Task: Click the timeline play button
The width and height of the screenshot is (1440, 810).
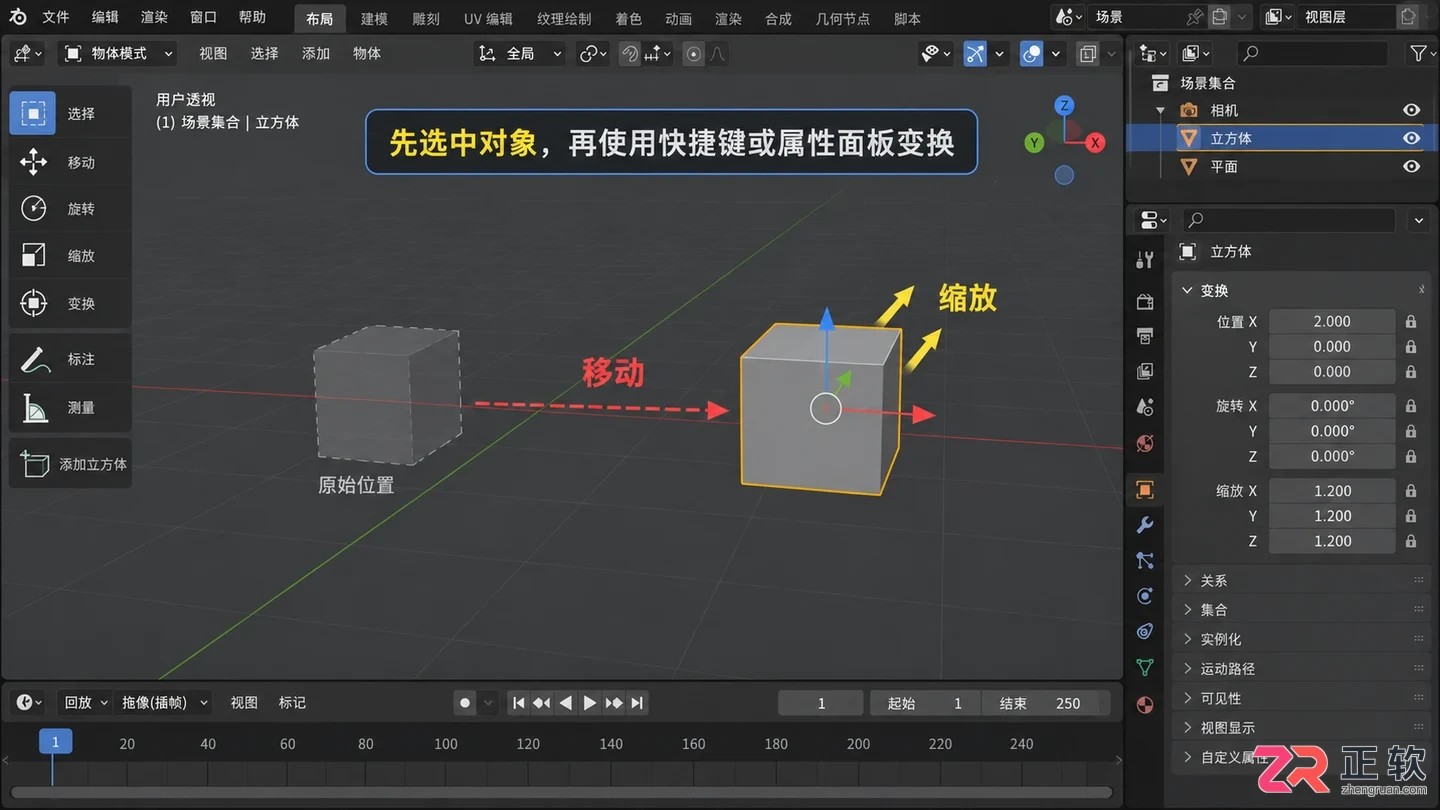Action: (590, 703)
